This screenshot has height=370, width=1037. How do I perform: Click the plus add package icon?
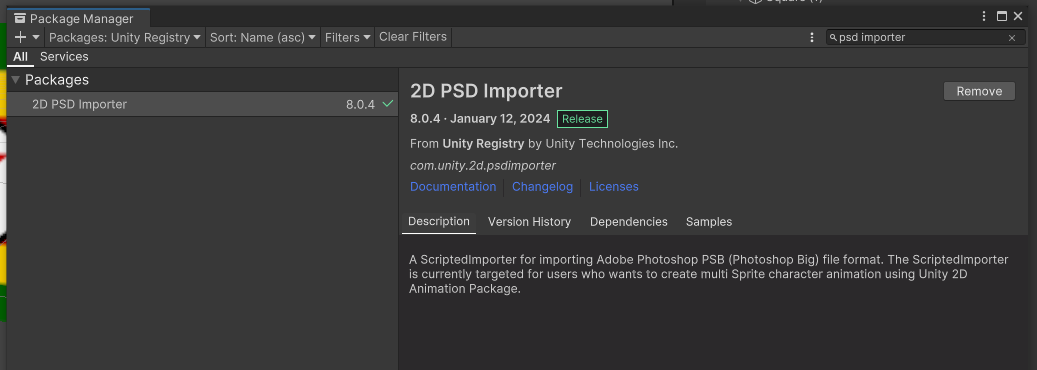click(x=21, y=38)
